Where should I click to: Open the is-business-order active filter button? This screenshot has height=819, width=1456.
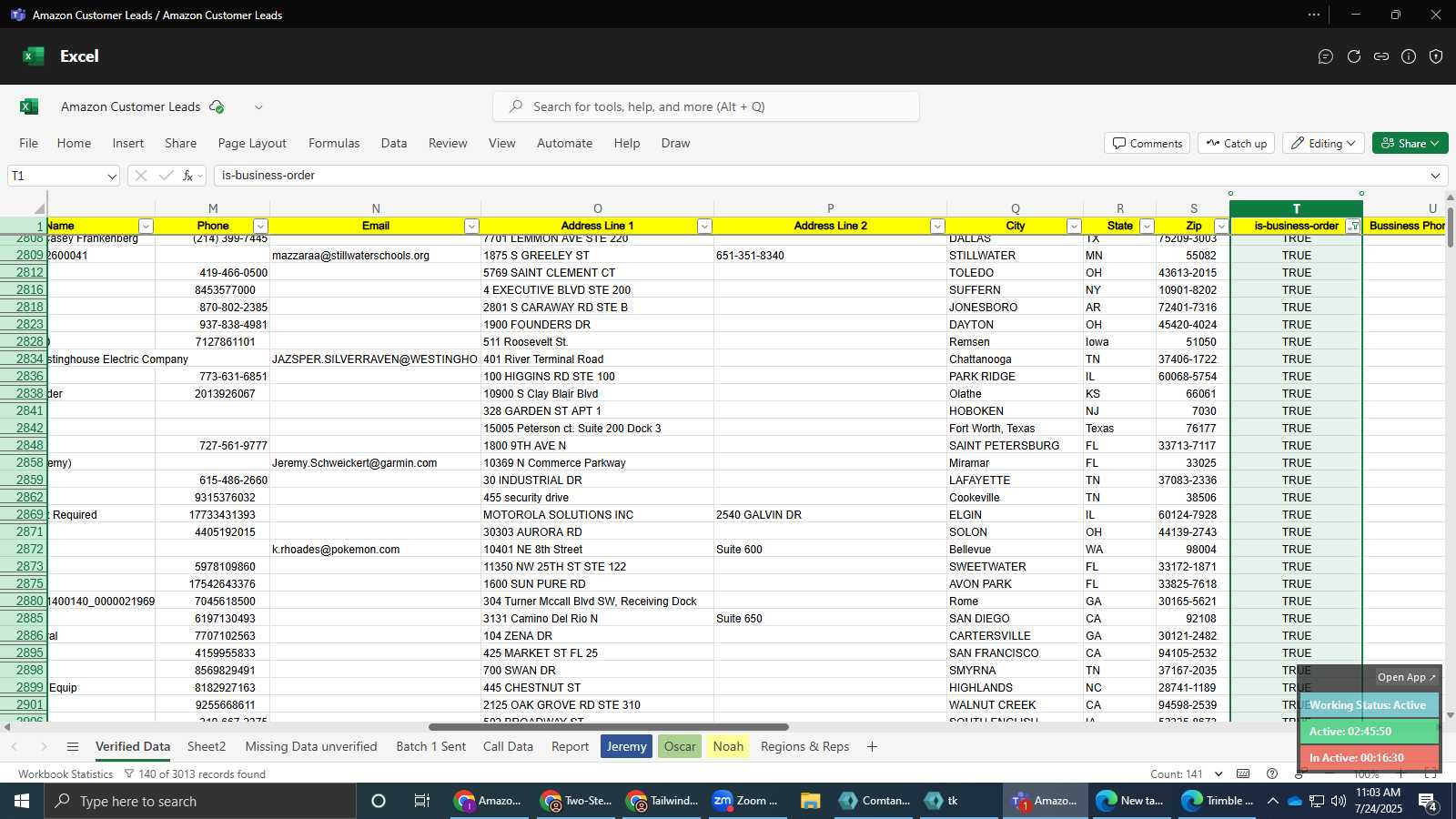[1353, 226]
